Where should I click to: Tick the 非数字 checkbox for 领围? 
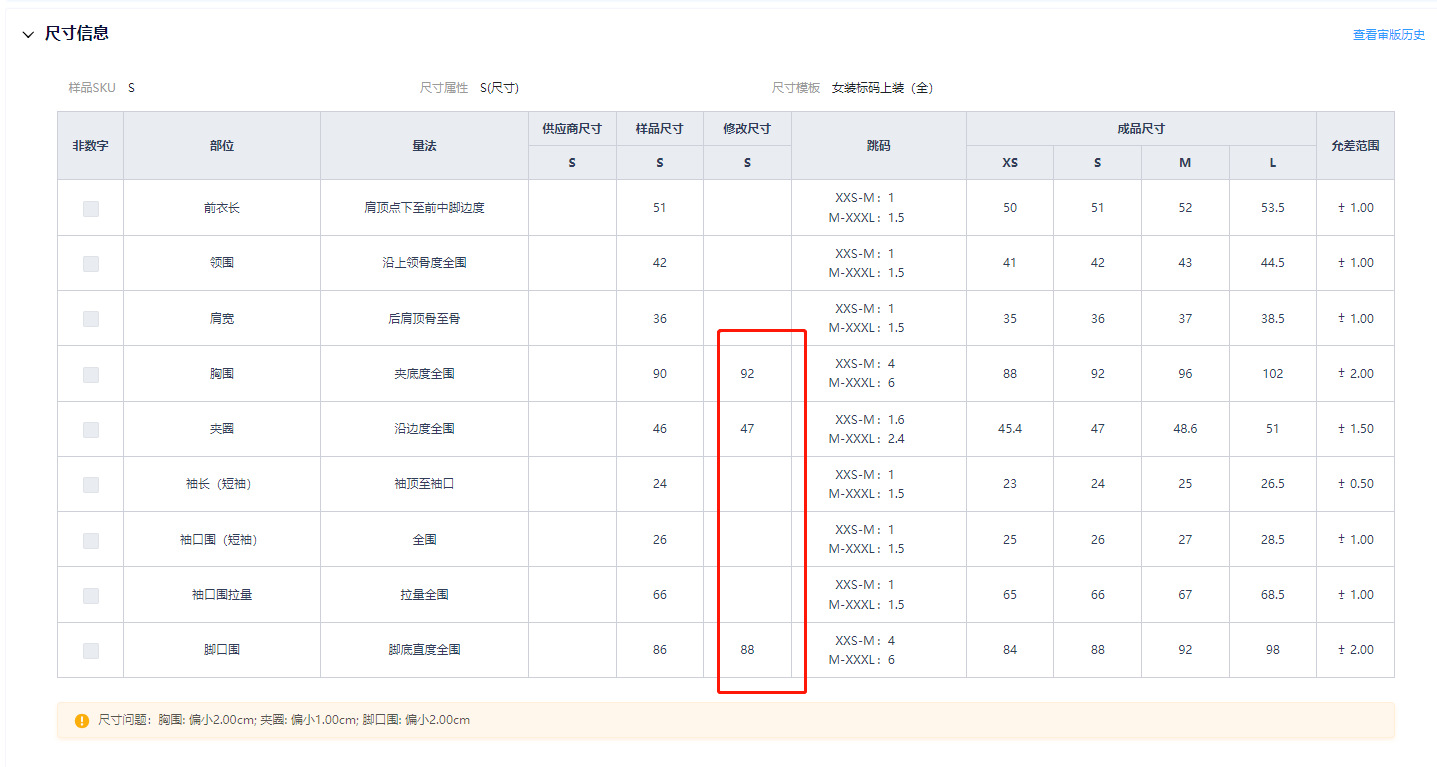pyautogui.click(x=91, y=263)
